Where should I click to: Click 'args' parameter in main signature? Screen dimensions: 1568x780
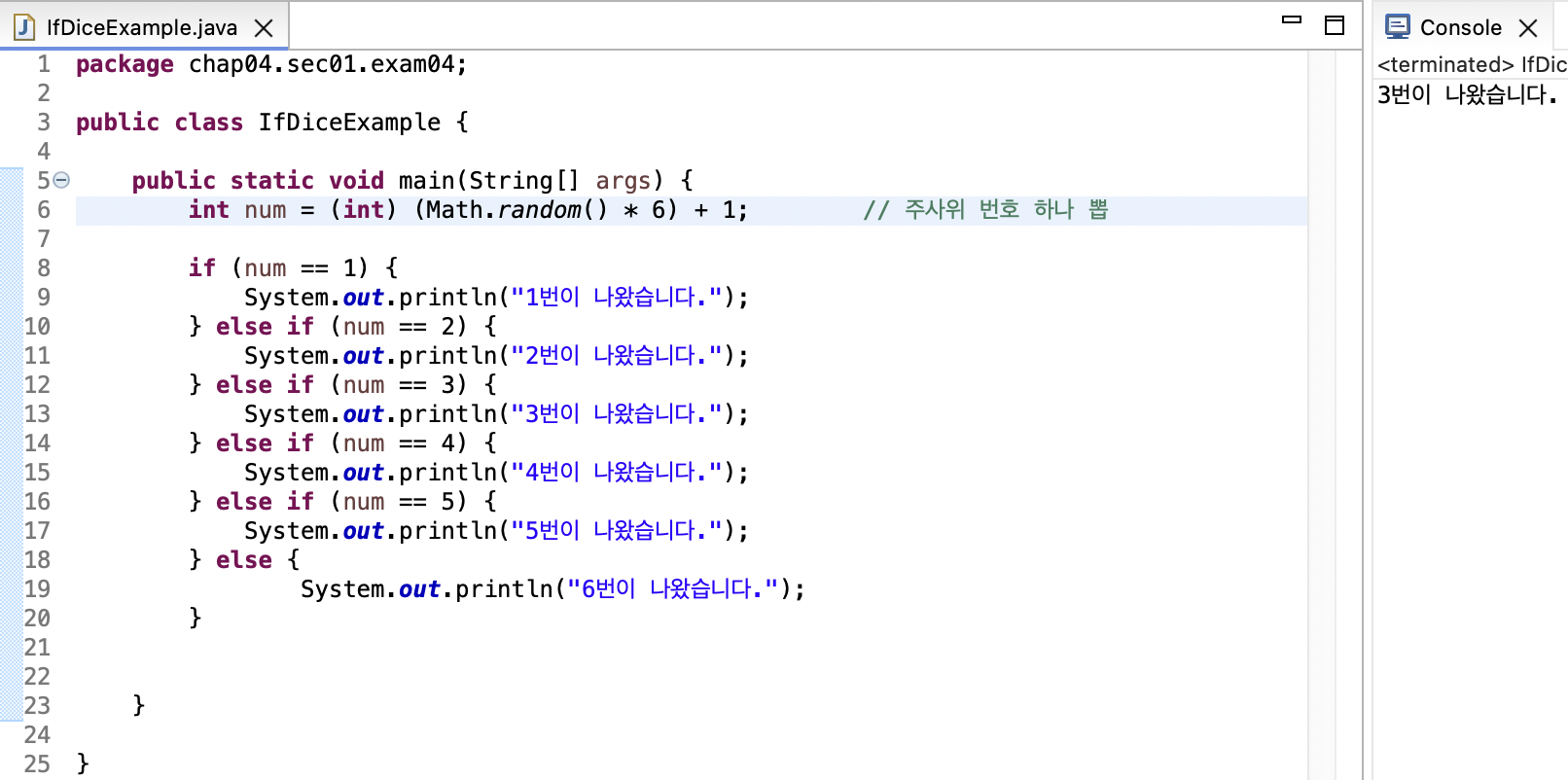pyautogui.click(x=623, y=181)
